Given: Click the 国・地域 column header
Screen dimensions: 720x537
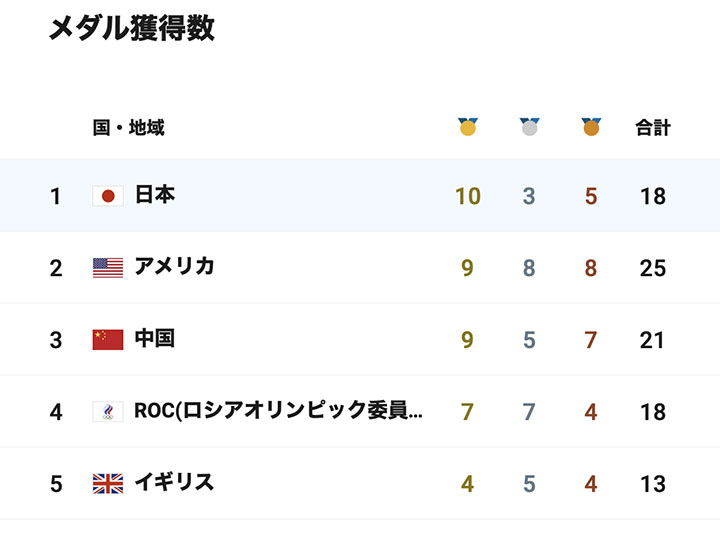Looking at the screenshot, I should point(129,127).
